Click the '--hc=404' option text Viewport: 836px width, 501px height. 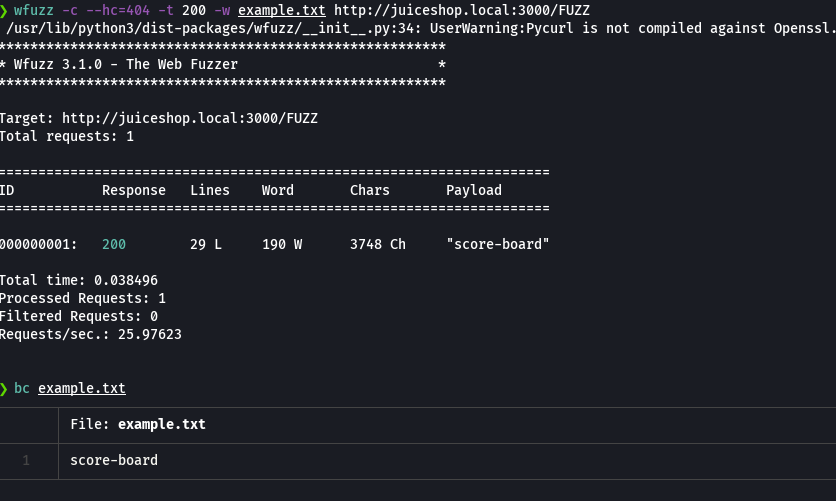[x=118, y=10]
